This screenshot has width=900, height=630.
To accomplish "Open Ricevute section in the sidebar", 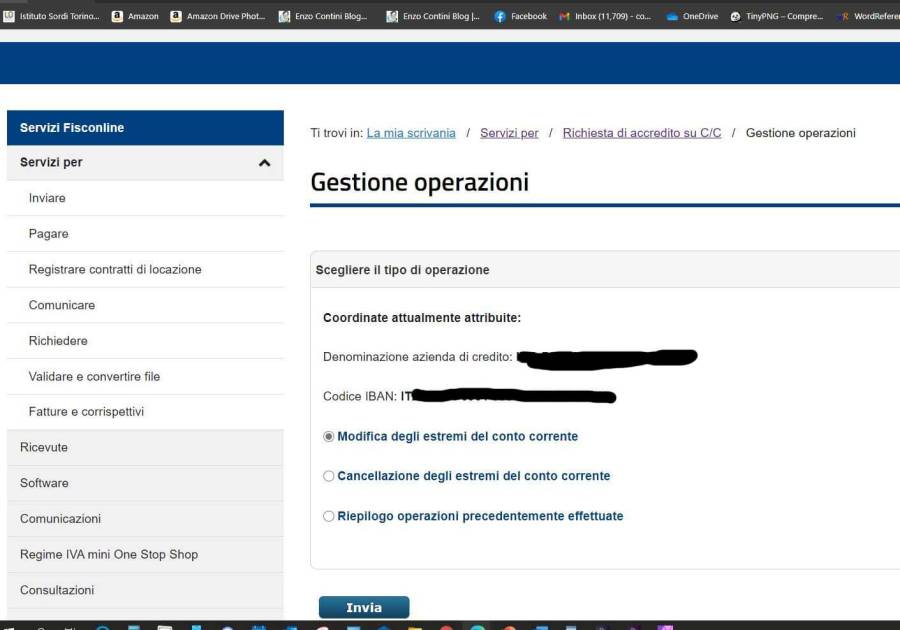I will [x=44, y=448].
